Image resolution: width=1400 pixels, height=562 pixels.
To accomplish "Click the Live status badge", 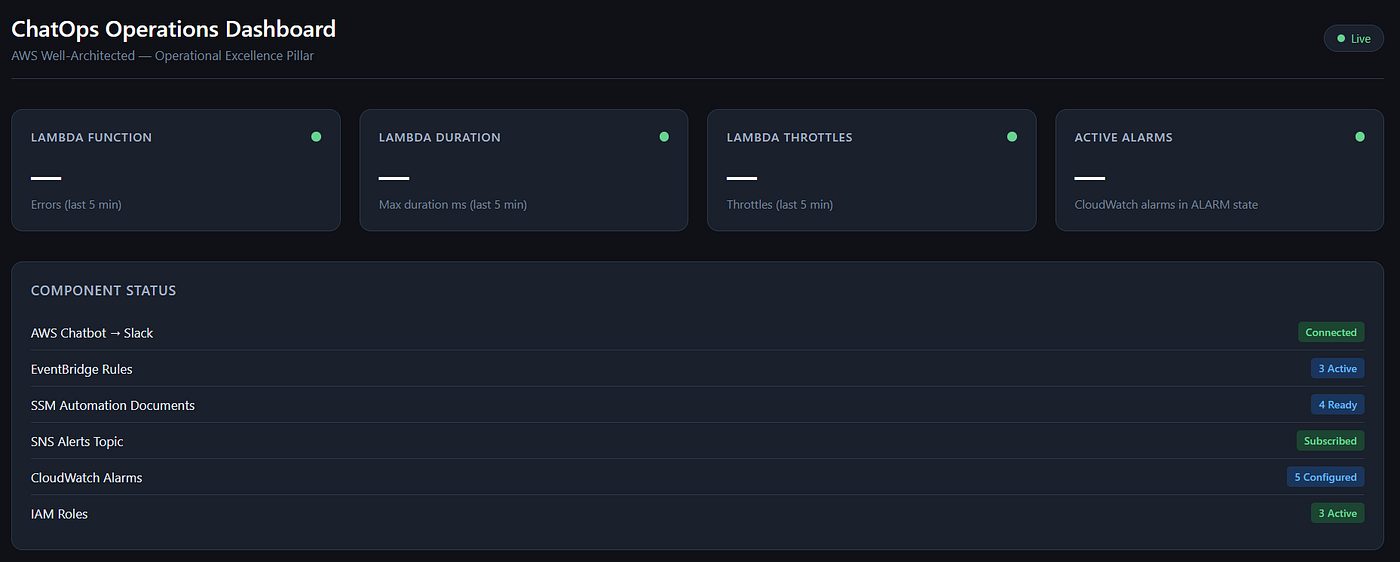I will coord(1353,39).
